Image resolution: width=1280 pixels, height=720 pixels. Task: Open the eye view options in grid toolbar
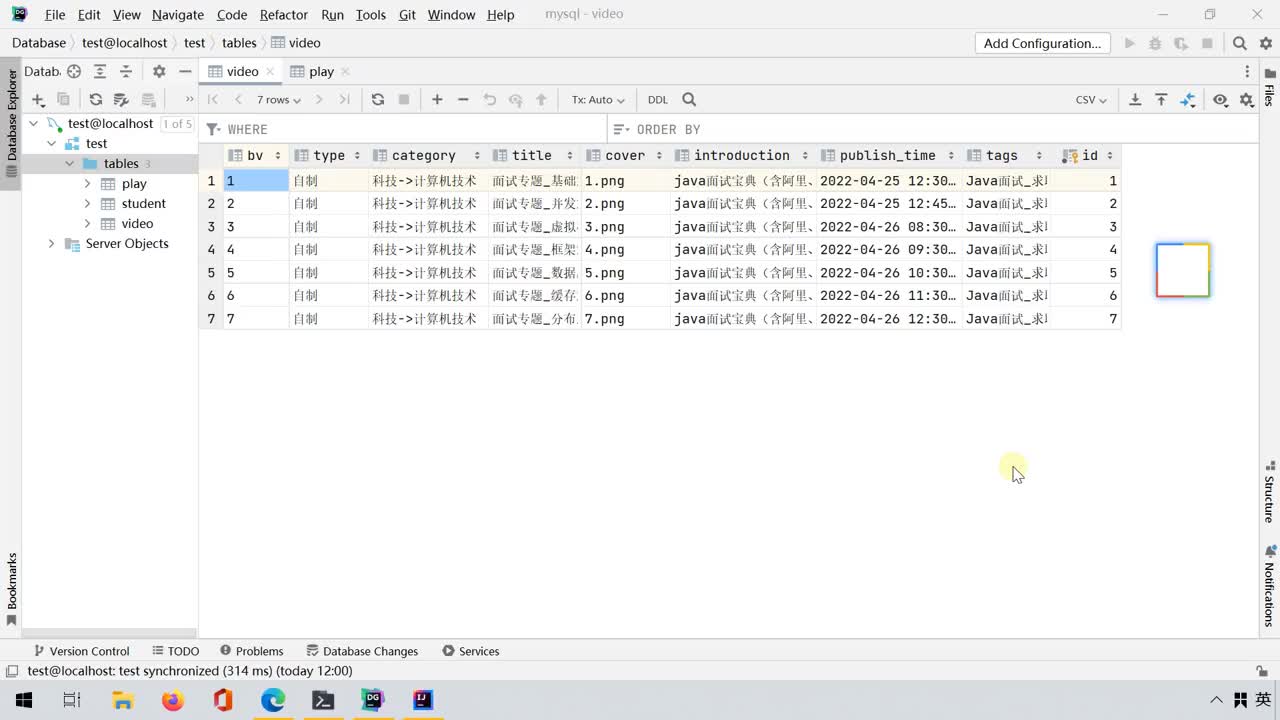pyautogui.click(x=1220, y=99)
